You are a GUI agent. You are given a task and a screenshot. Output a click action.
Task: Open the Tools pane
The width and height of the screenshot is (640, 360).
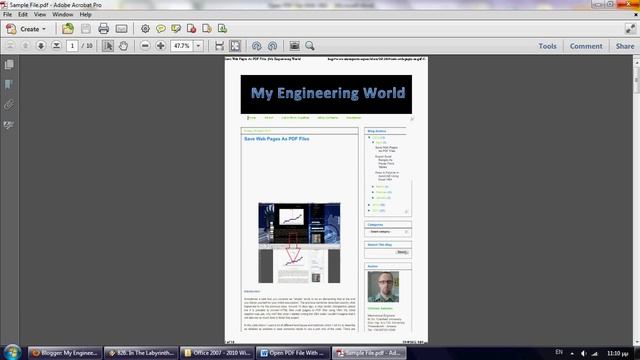(x=547, y=46)
